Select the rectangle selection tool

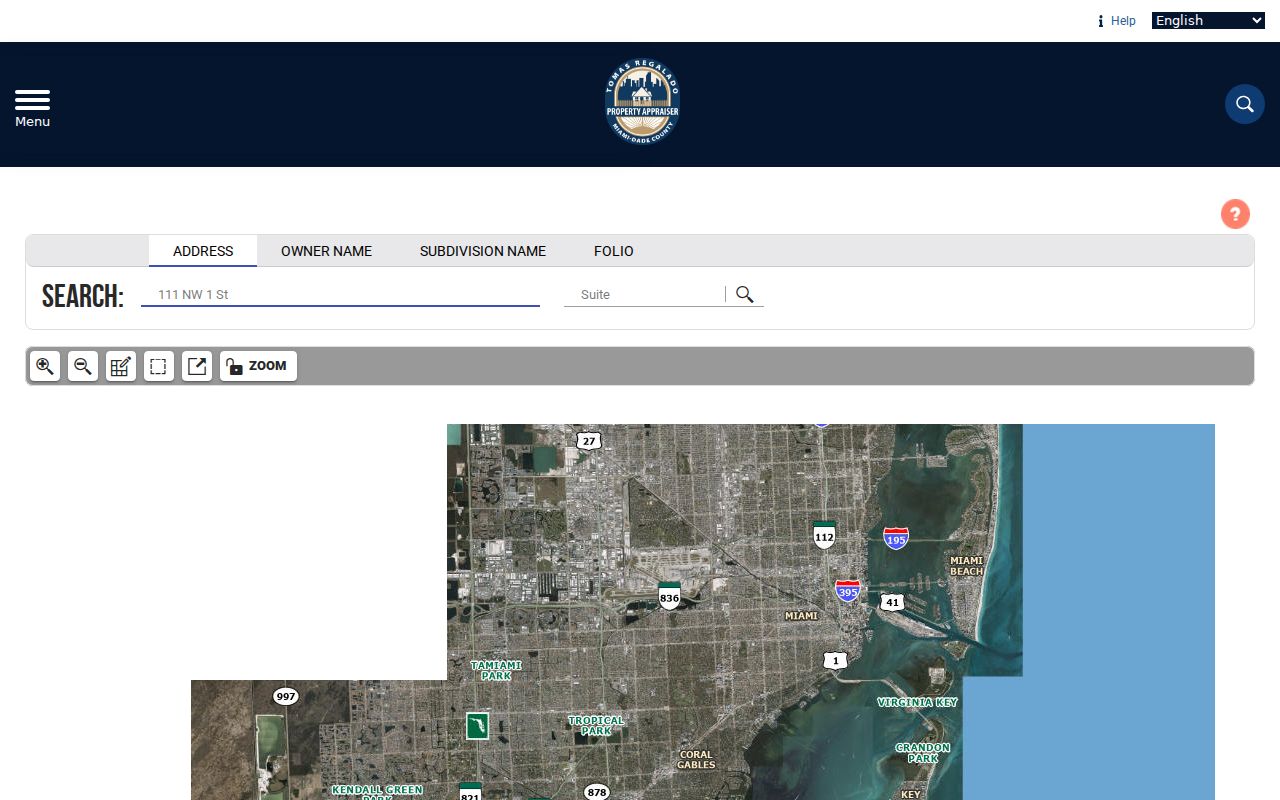click(x=158, y=366)
